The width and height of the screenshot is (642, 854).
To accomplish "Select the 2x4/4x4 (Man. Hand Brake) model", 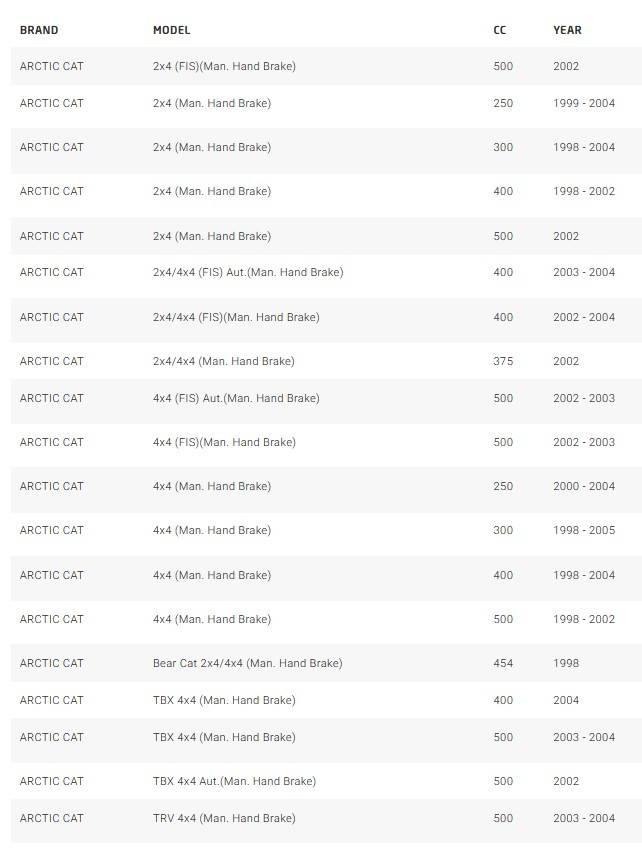I will point(223,361).
